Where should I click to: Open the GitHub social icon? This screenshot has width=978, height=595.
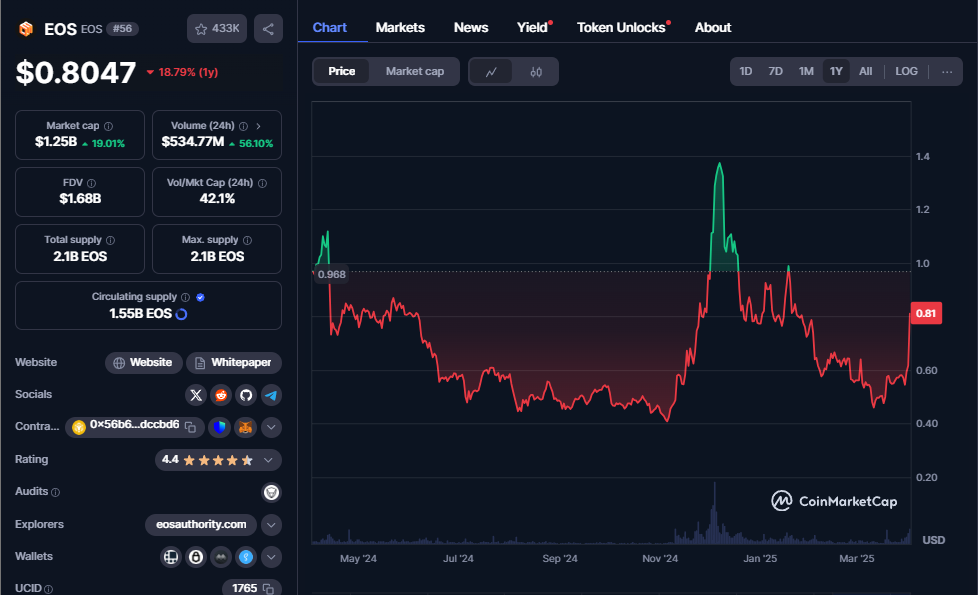(x=246, y=395)
